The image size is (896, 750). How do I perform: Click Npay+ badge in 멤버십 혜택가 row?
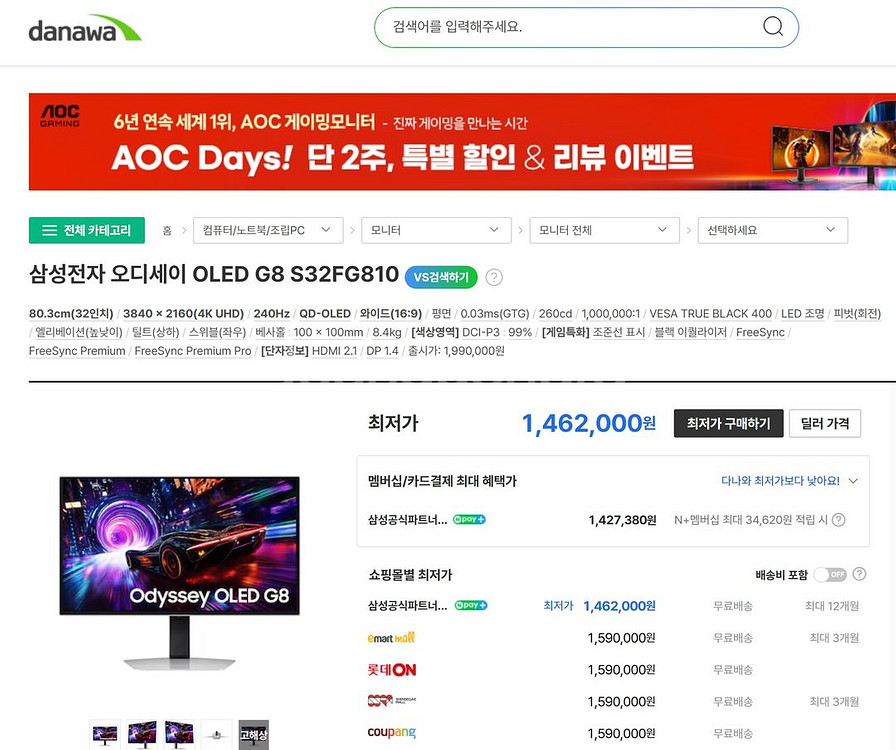point(469,519)
